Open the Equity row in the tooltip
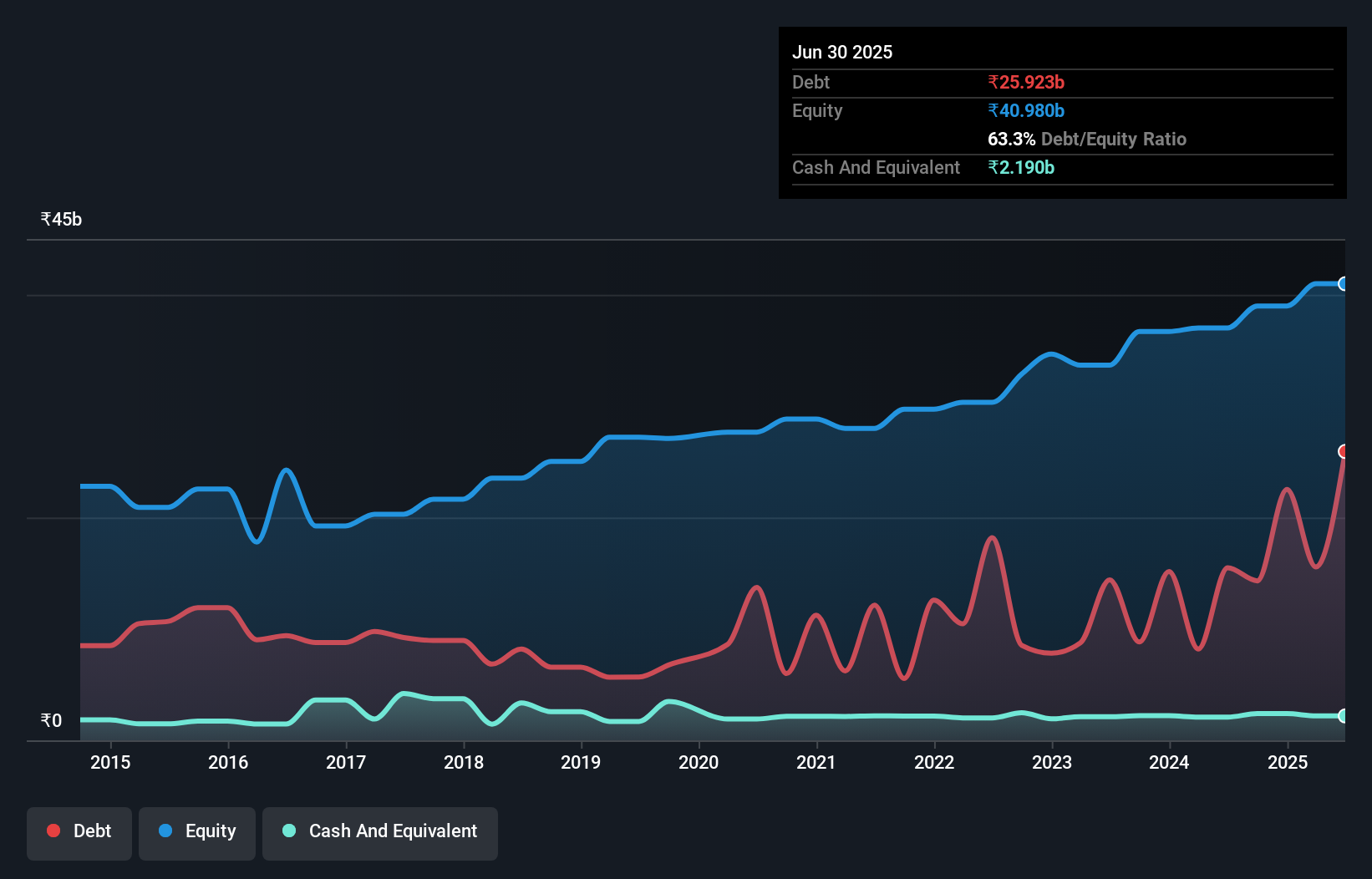1372x879 pixels. point(816,110)
